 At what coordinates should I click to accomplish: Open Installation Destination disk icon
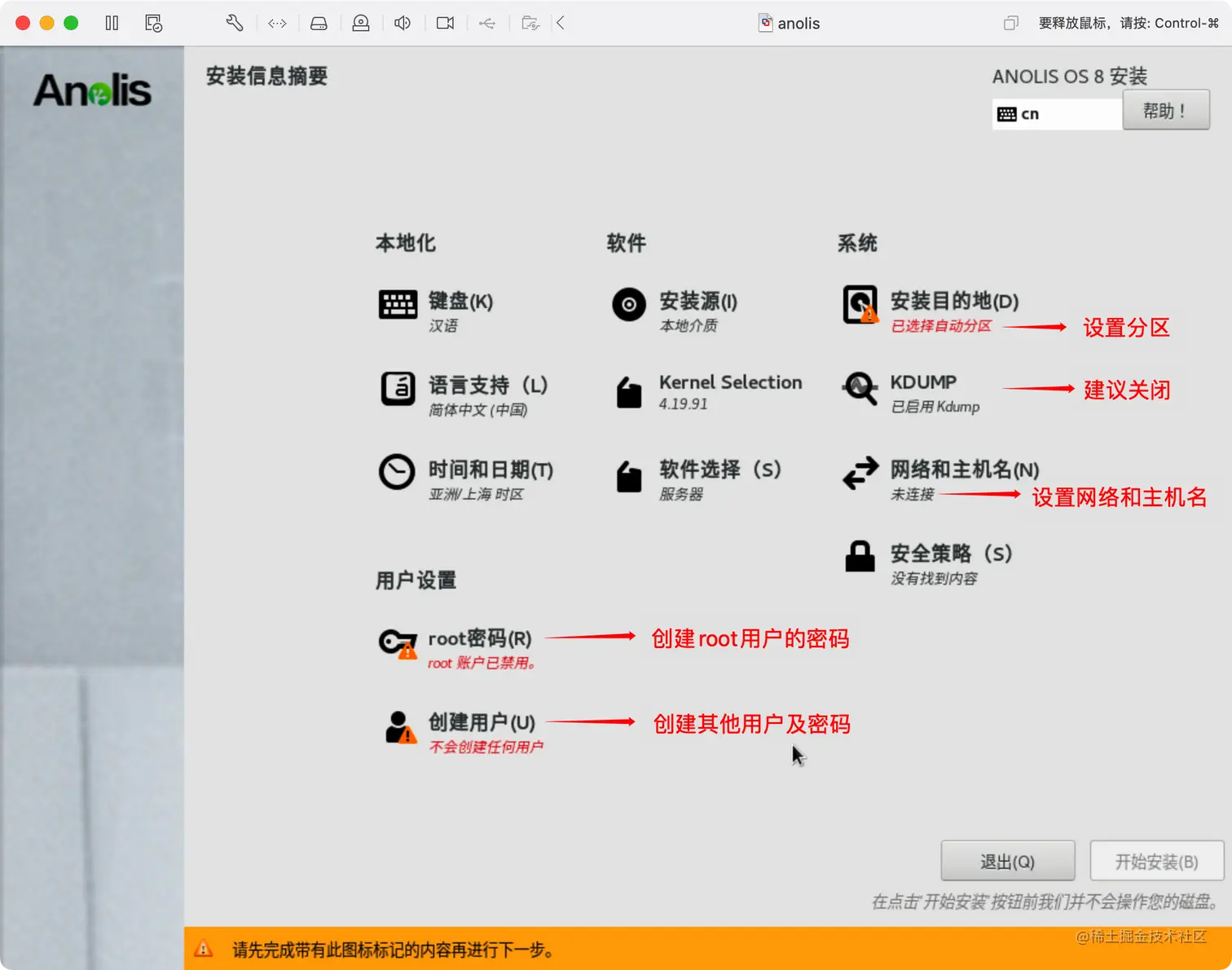click(x=860, y=305)
